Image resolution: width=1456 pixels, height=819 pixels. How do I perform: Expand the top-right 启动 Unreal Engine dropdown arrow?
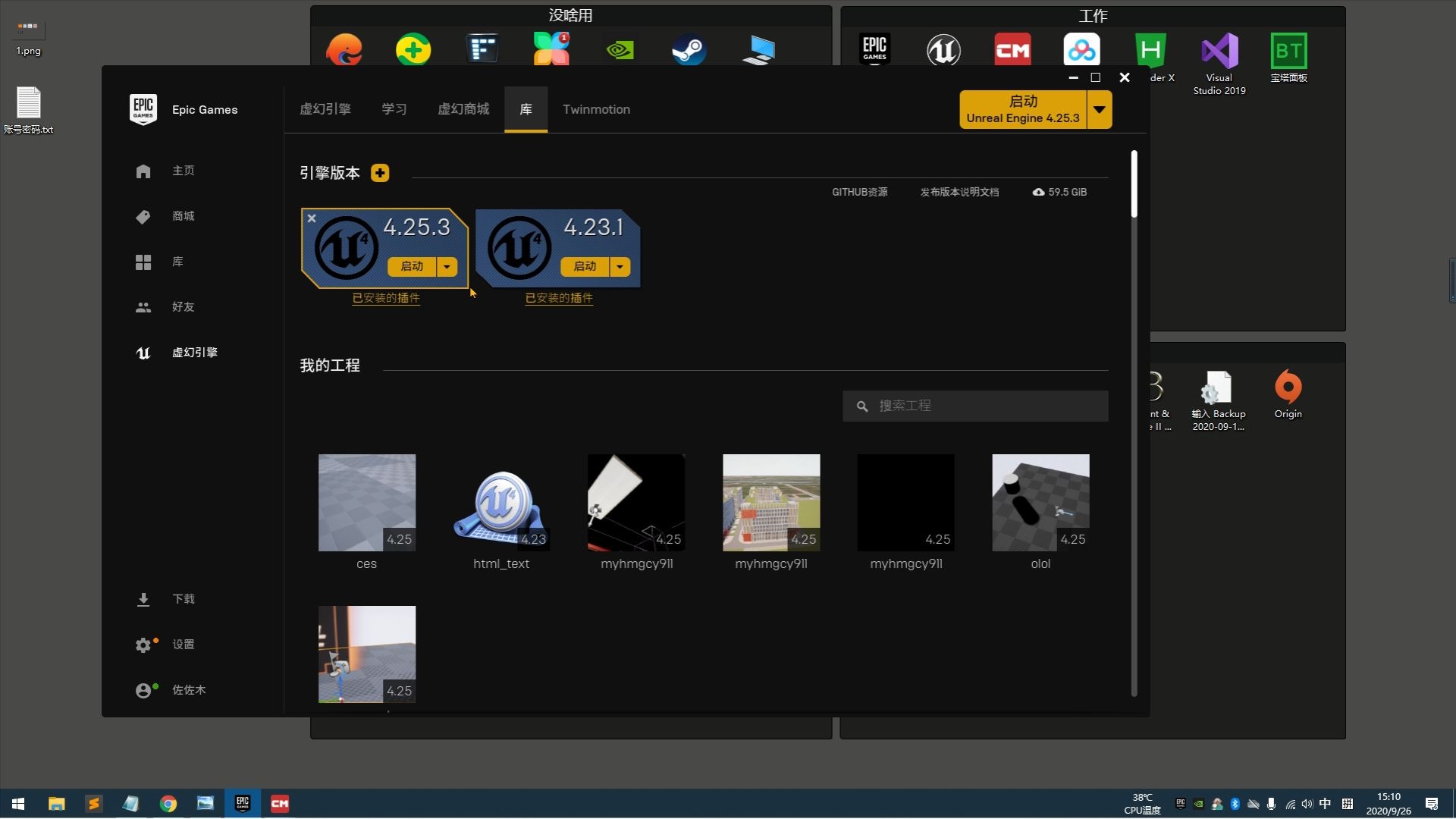point(1100,110)
